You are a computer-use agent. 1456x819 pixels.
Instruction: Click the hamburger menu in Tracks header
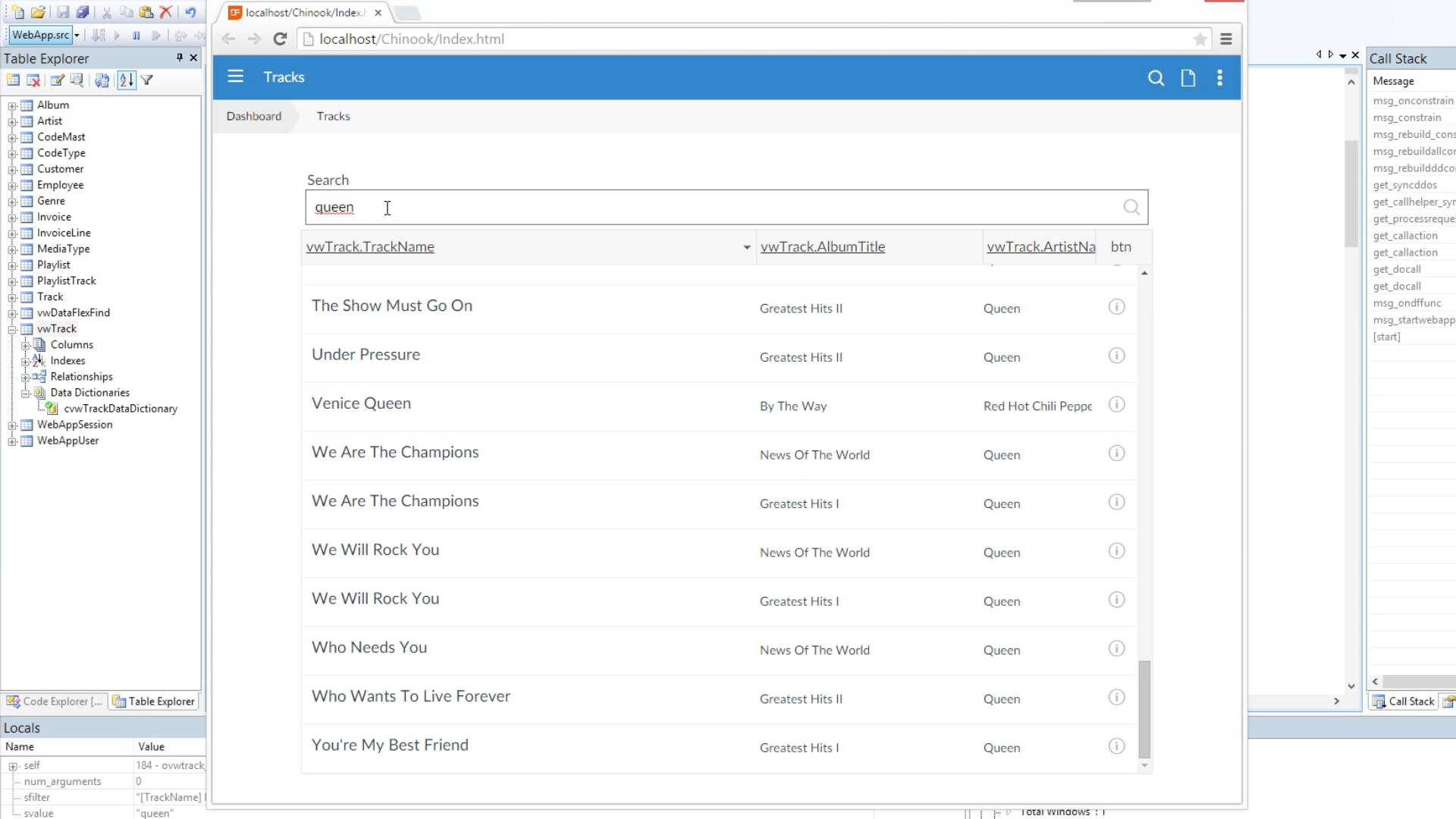235,77
